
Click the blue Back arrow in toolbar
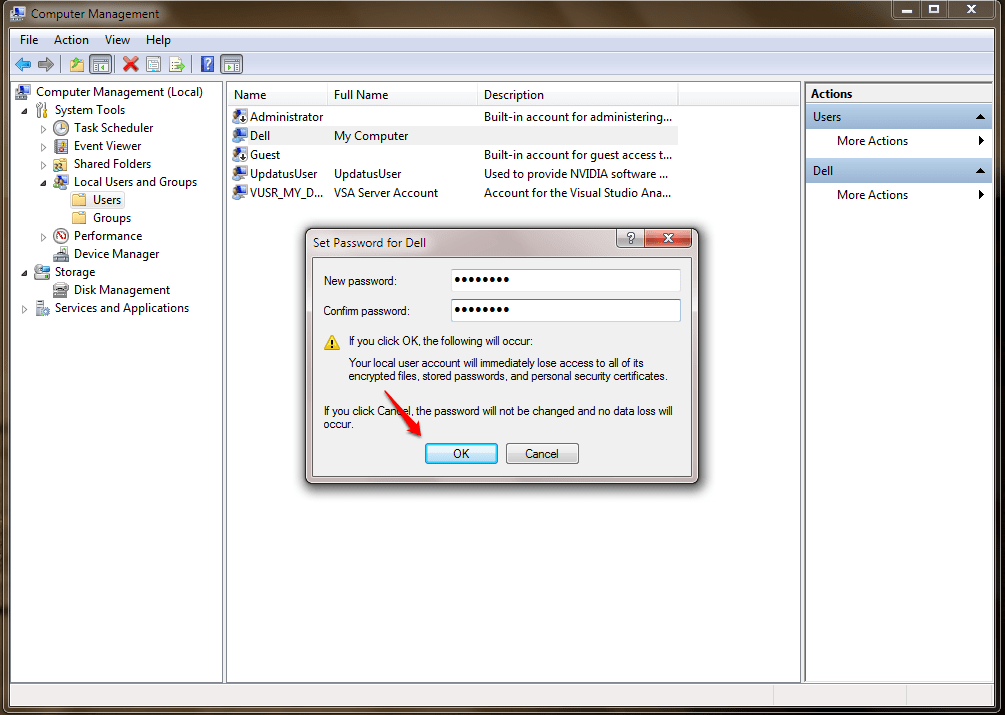(x=23, y=64)
